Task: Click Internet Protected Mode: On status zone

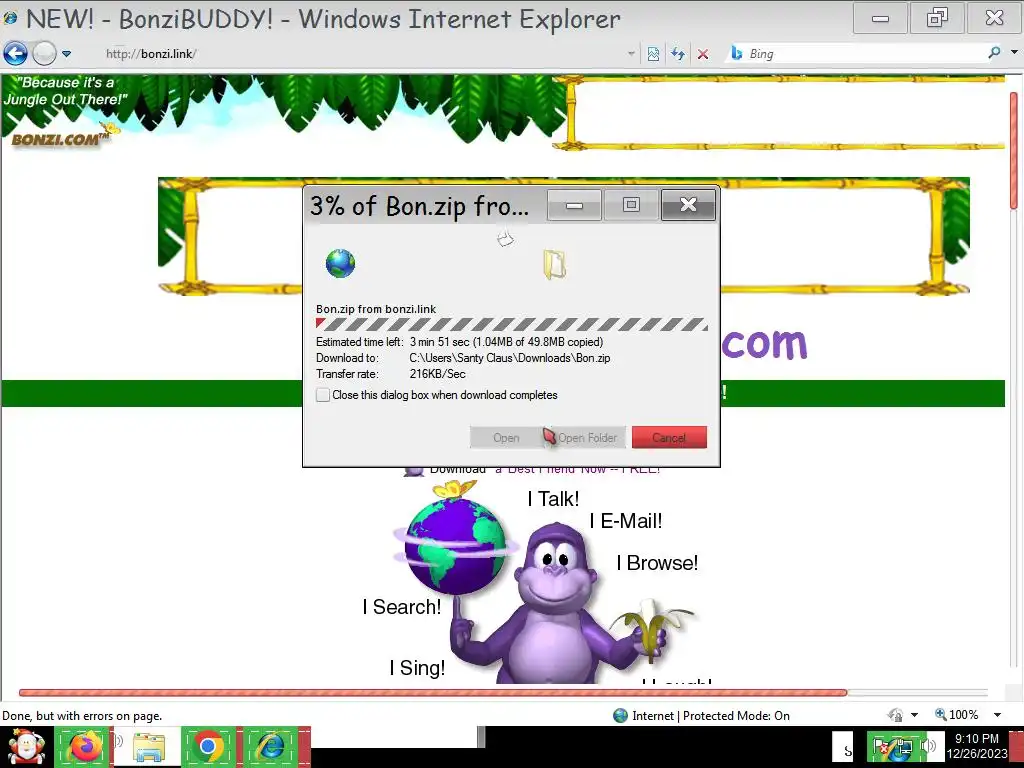Action: pyautogui.click(x=711, y=716)
